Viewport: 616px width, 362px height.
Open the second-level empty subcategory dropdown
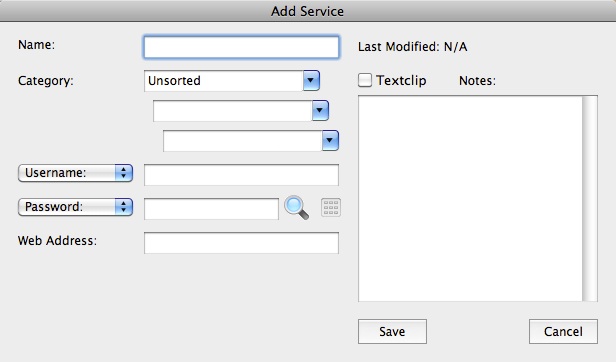[x=241, y=111]
